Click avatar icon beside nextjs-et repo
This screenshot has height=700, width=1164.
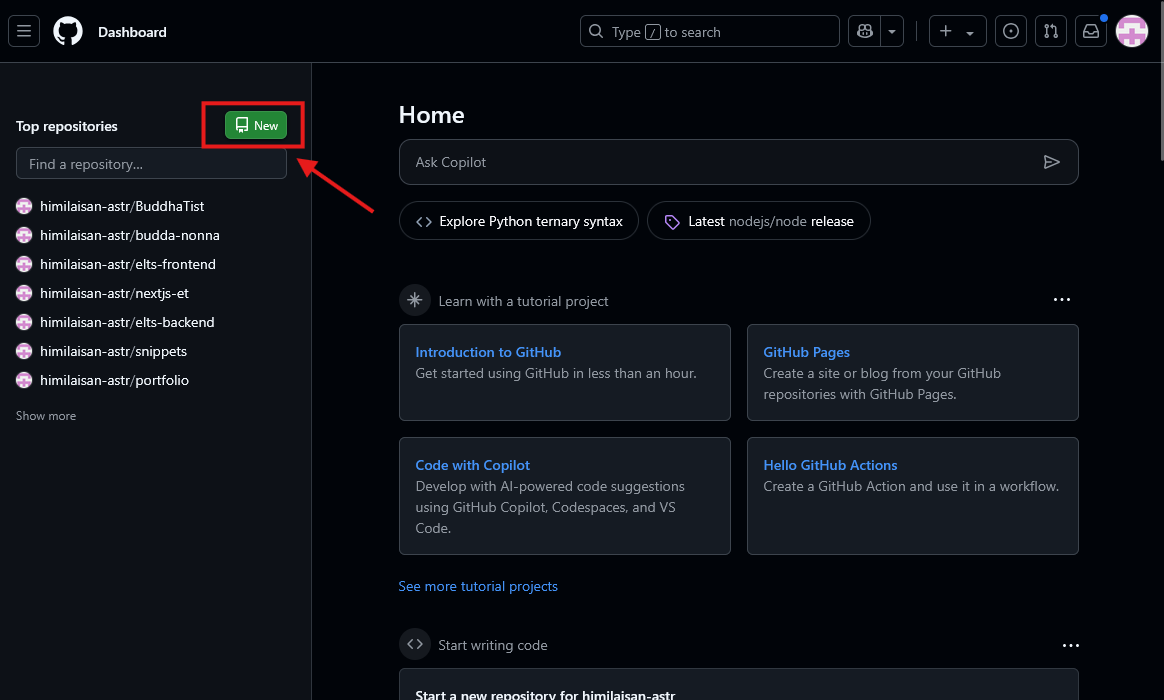(24, 293)
